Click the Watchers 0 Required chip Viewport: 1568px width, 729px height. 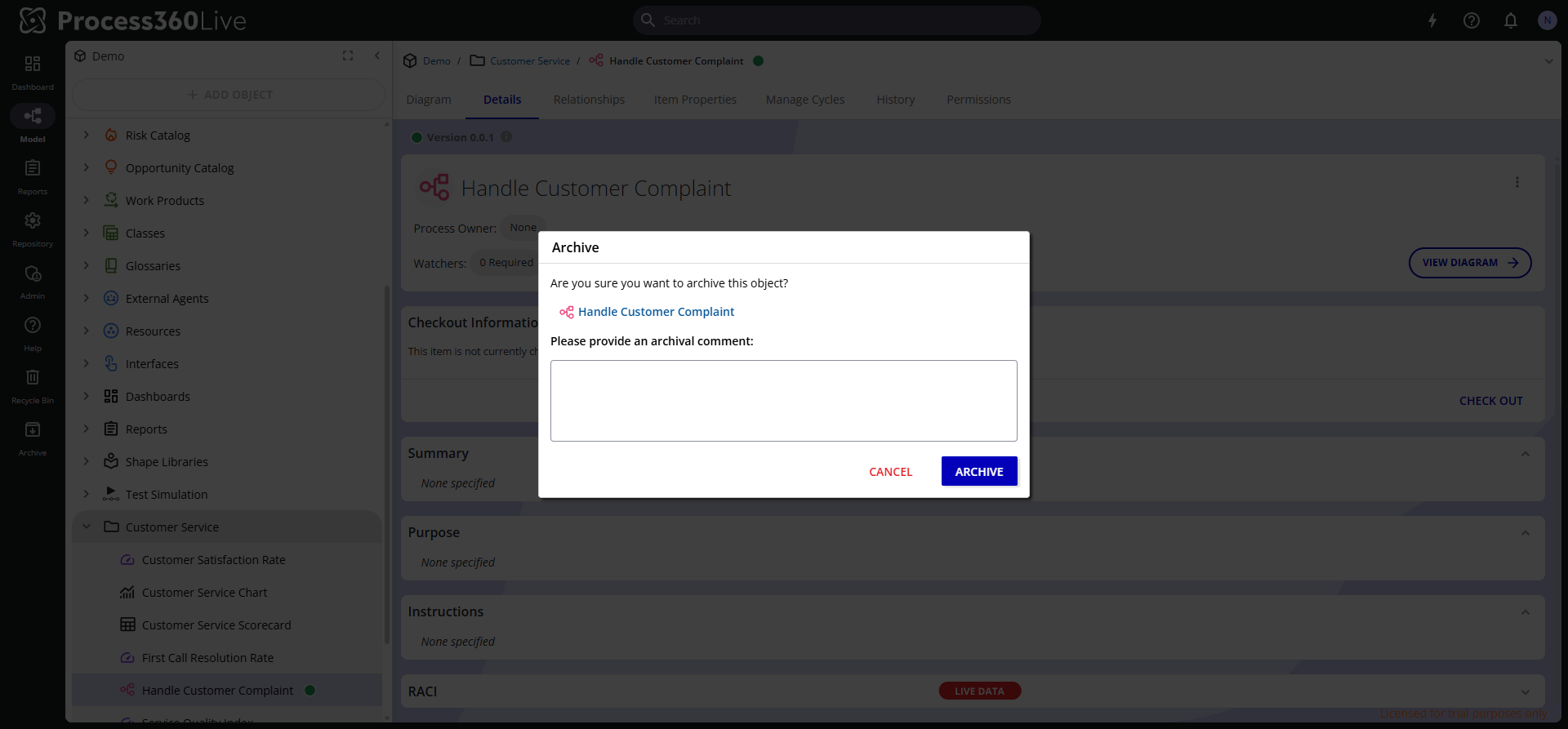tap(506, 263)
